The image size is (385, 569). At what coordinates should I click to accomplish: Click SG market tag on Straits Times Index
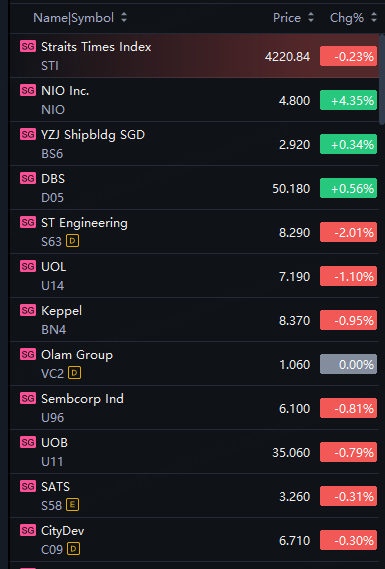pyautogui.click(x=28, y=46)
